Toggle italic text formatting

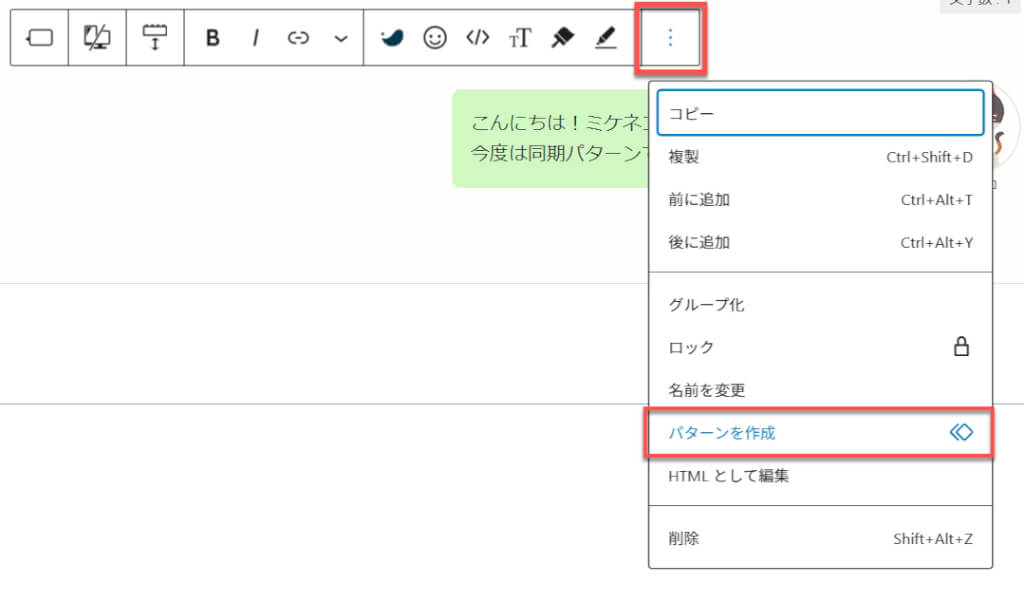click(x=255, y=38)
